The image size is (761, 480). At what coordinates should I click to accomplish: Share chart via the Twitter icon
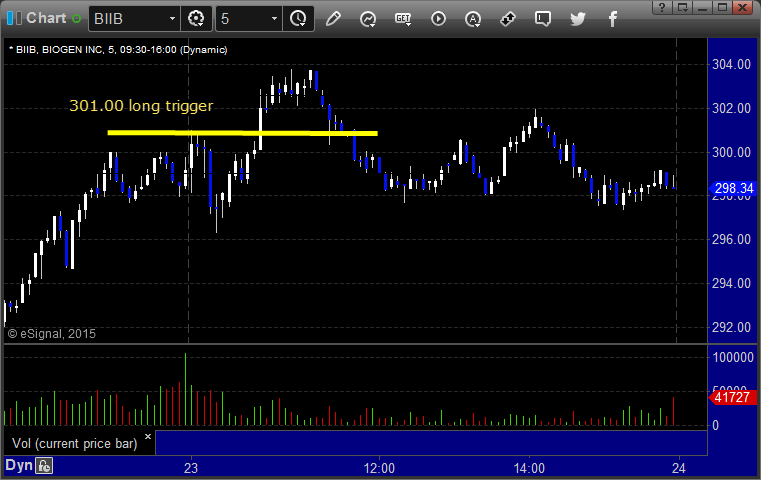[x=578, y=19]
